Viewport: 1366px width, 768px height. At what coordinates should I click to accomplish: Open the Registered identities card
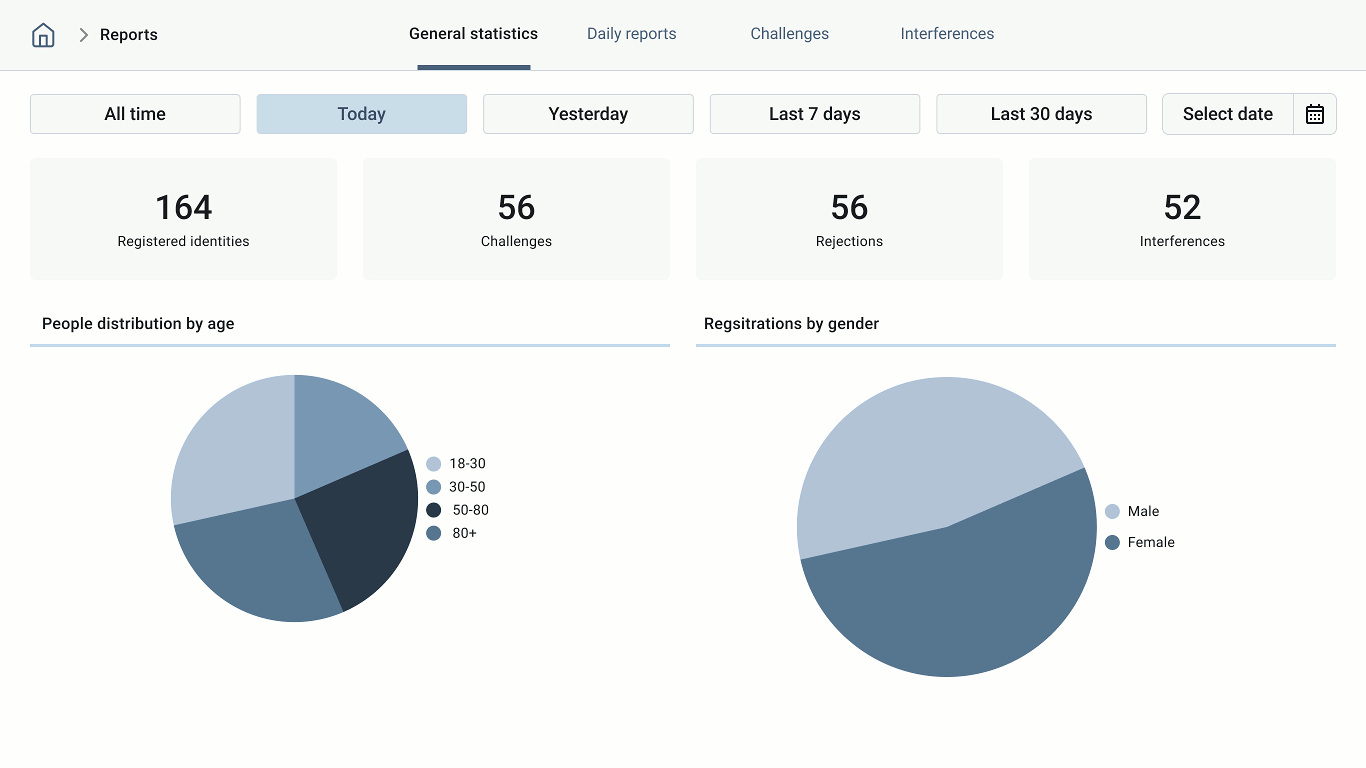(x=183, y=219)
